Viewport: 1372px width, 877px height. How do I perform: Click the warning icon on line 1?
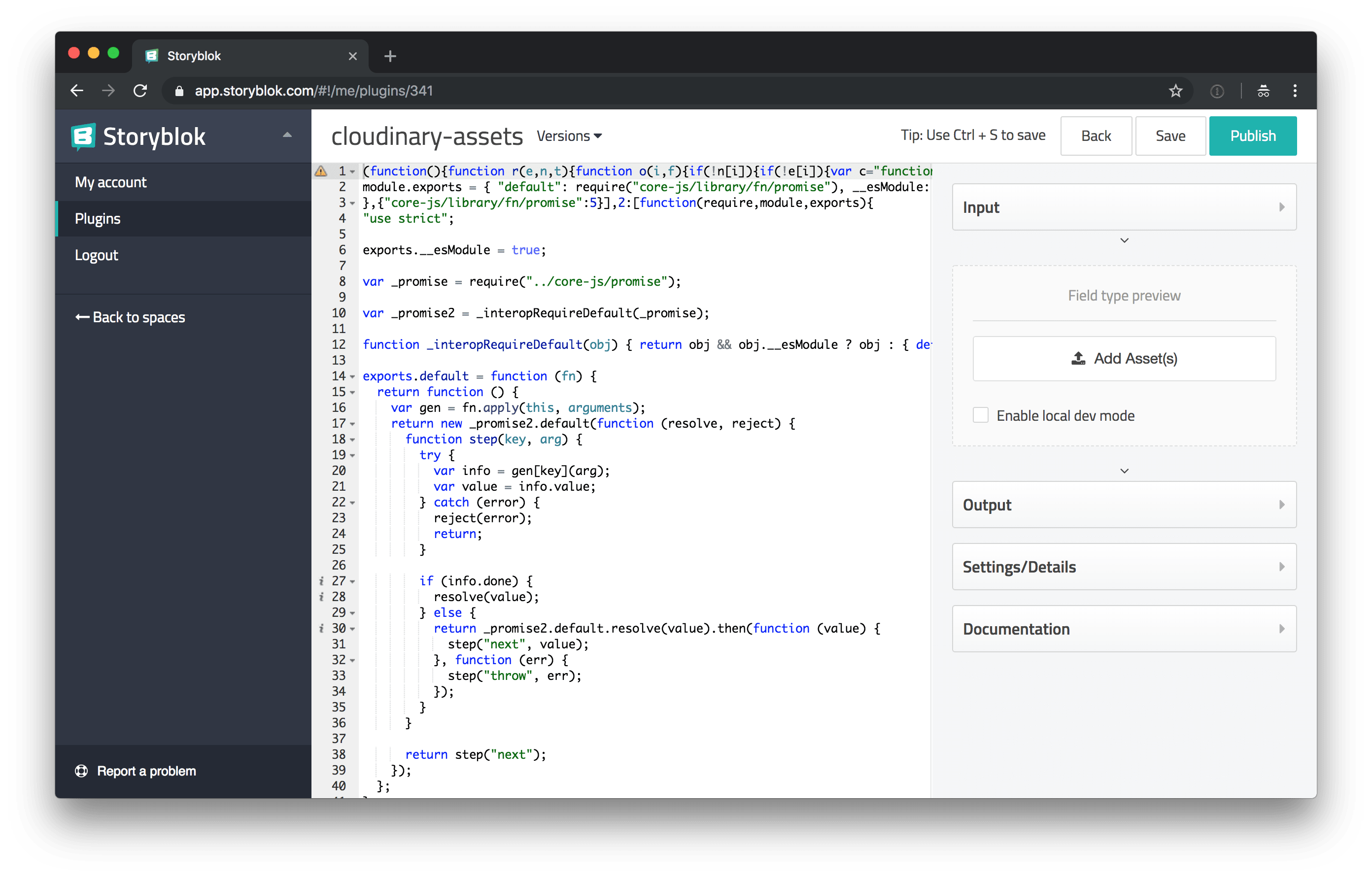tap(321, 171)
